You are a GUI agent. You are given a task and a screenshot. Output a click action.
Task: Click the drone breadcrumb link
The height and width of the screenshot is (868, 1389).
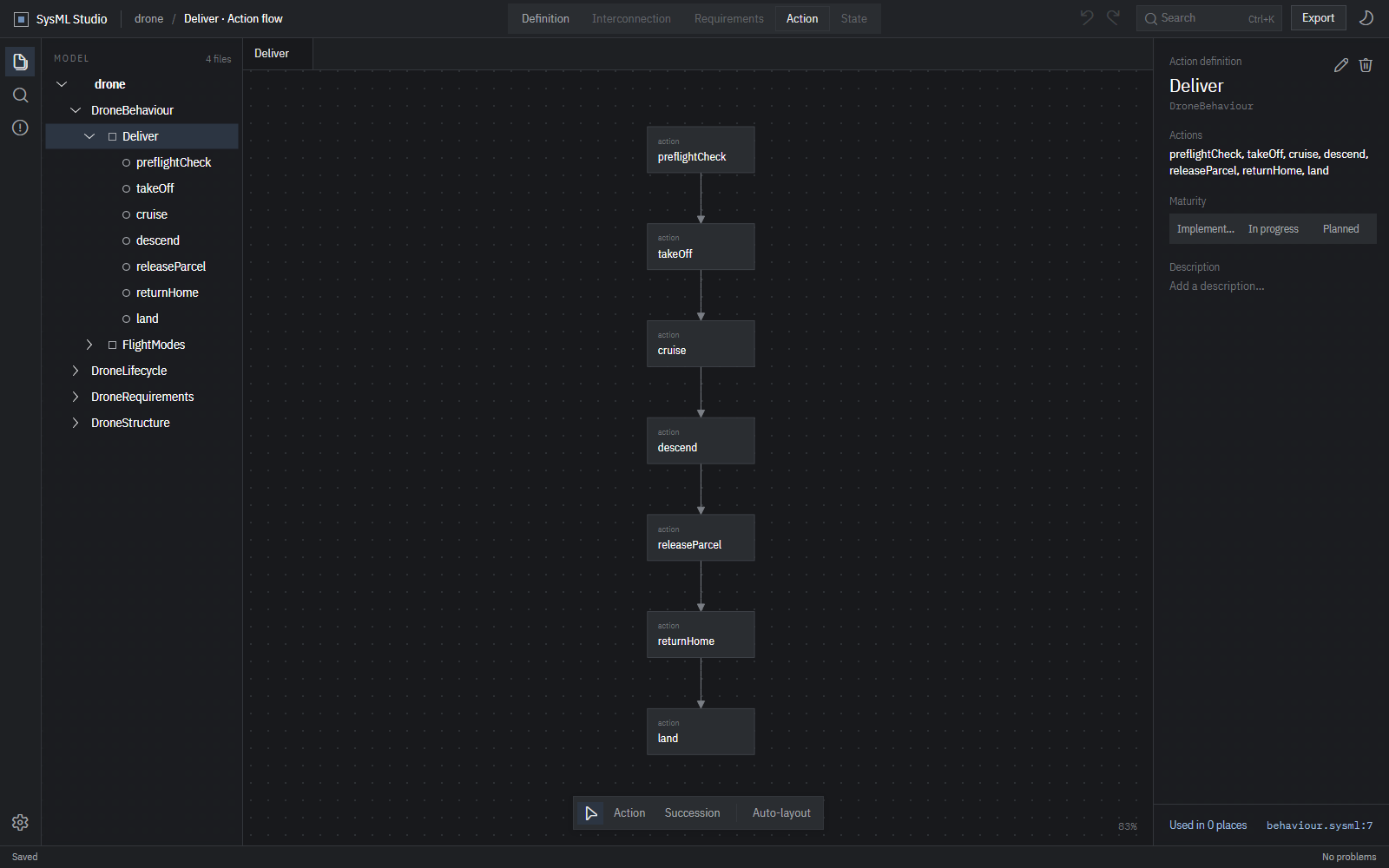tap(148, 19)
